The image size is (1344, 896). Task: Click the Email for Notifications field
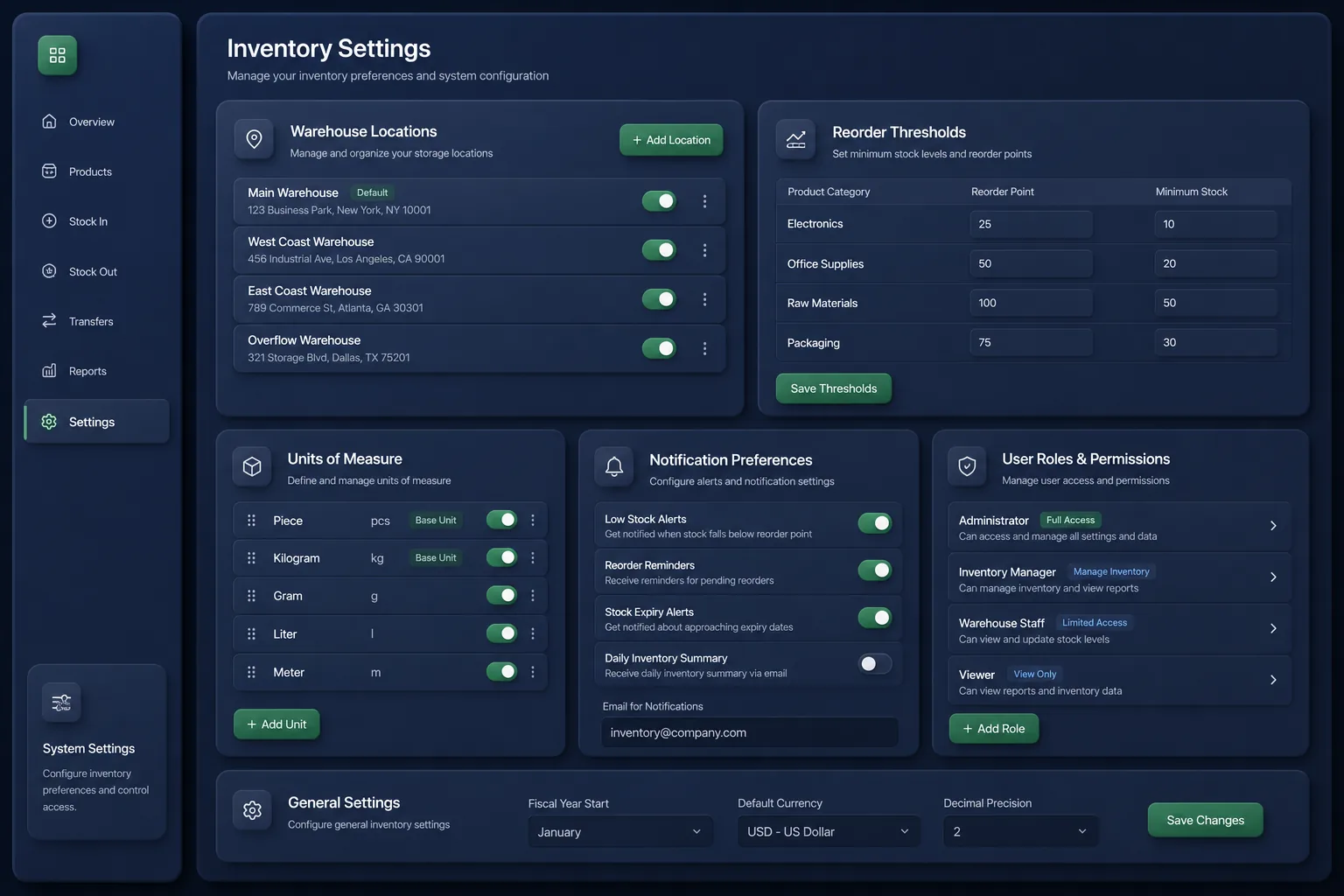[750, 732]
